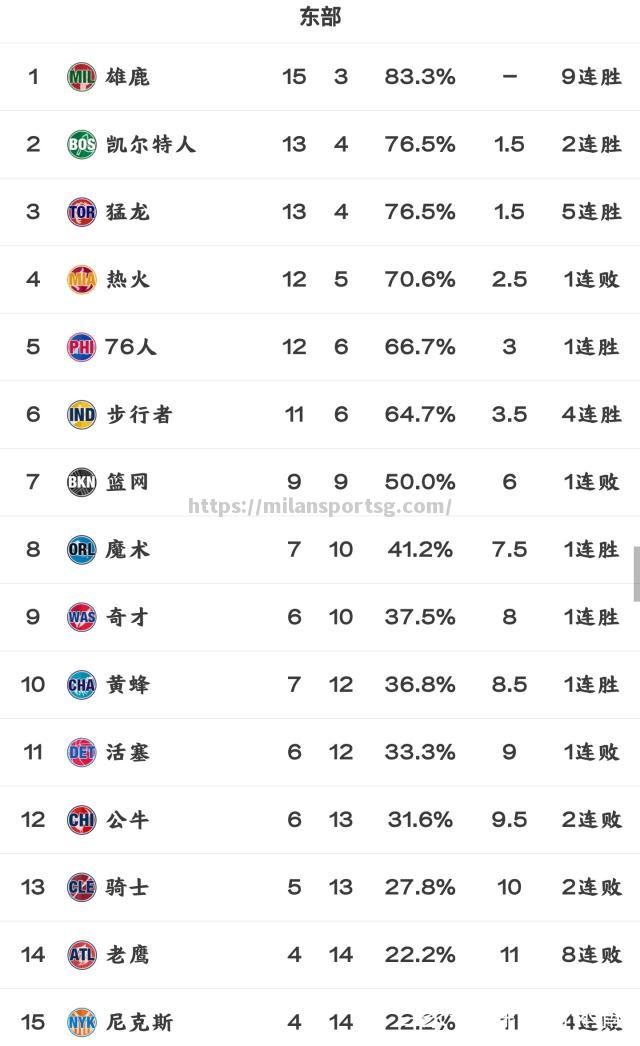Click the Boston Celtics BOS logo
Screen dimensions: 640x1046
point(81,144)
